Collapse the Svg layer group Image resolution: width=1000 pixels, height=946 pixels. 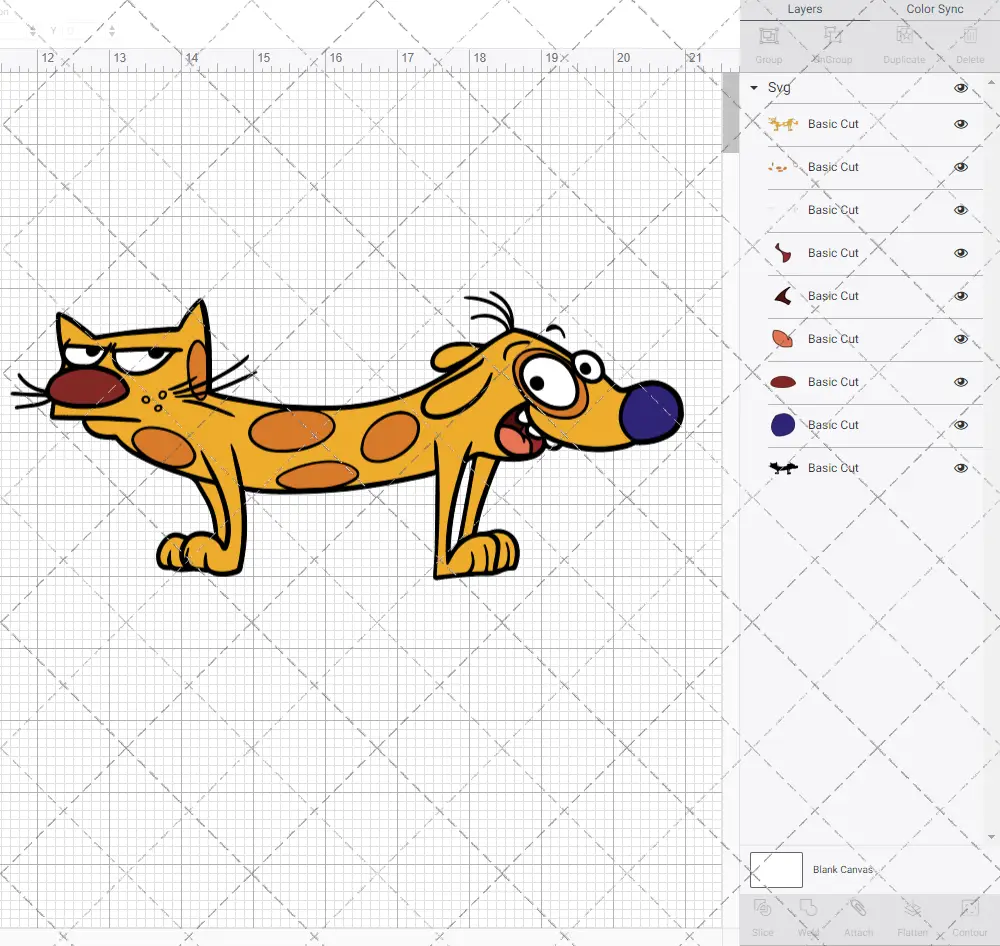(x=754, y=87)
